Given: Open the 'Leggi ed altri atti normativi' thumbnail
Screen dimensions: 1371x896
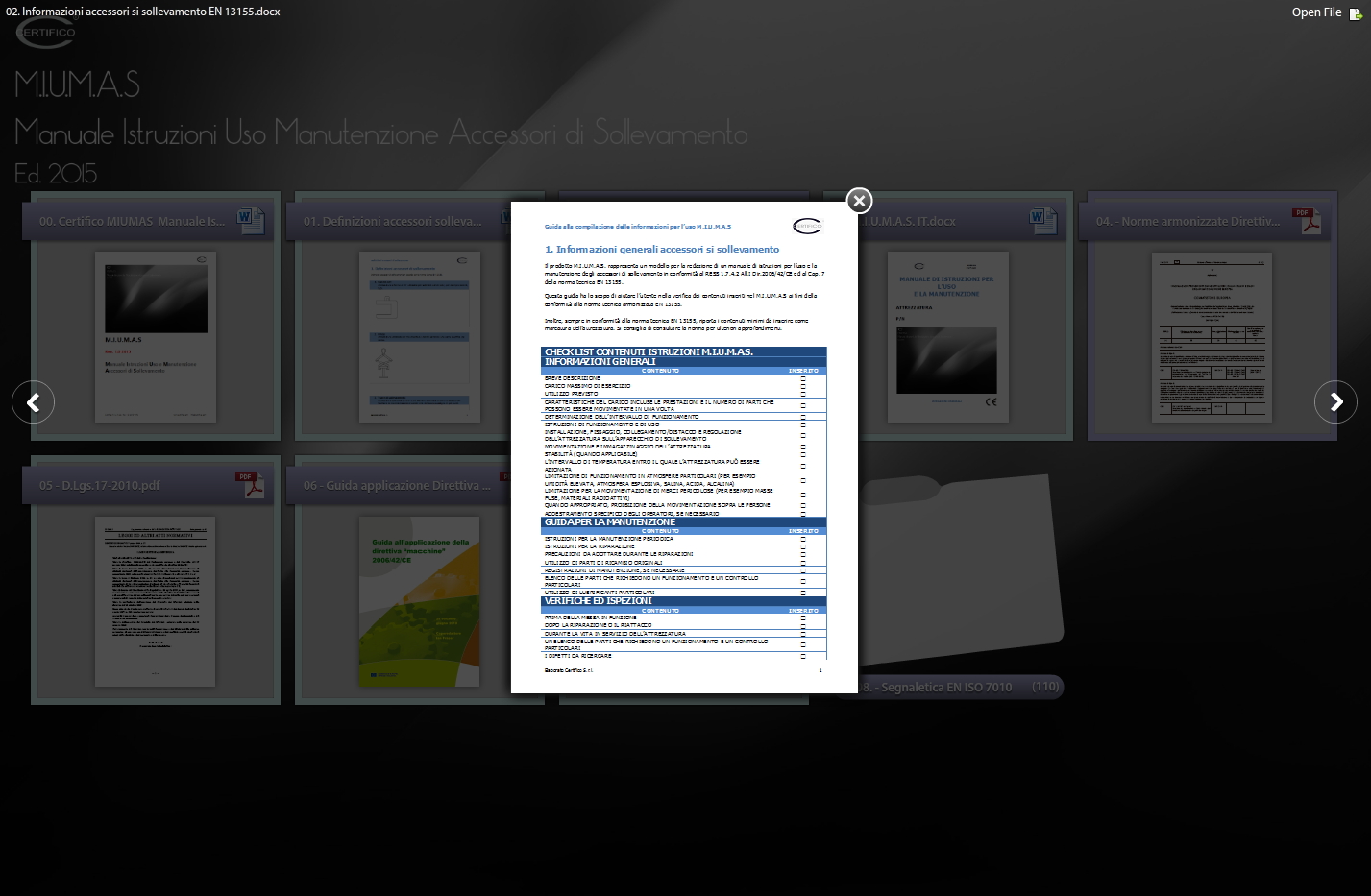Looking at the screenshot, I should pyautogui.click(x=156, y=601).
